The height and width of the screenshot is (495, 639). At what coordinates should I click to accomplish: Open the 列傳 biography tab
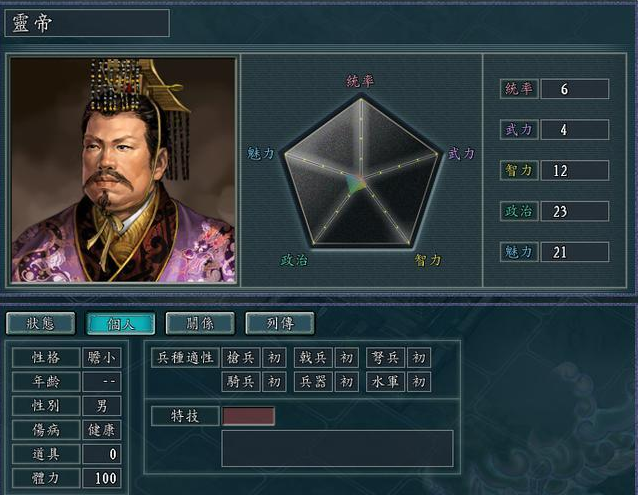click(x=280, y=323)
